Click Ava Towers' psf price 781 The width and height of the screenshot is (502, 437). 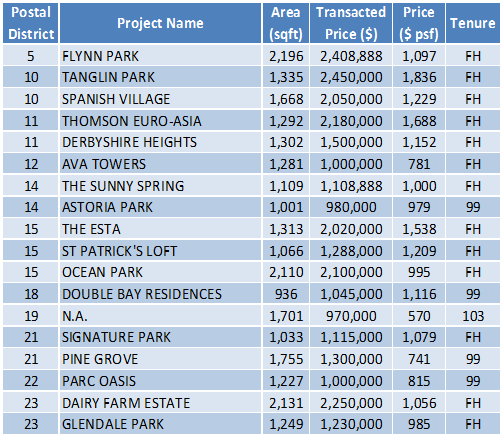[419, 164]
